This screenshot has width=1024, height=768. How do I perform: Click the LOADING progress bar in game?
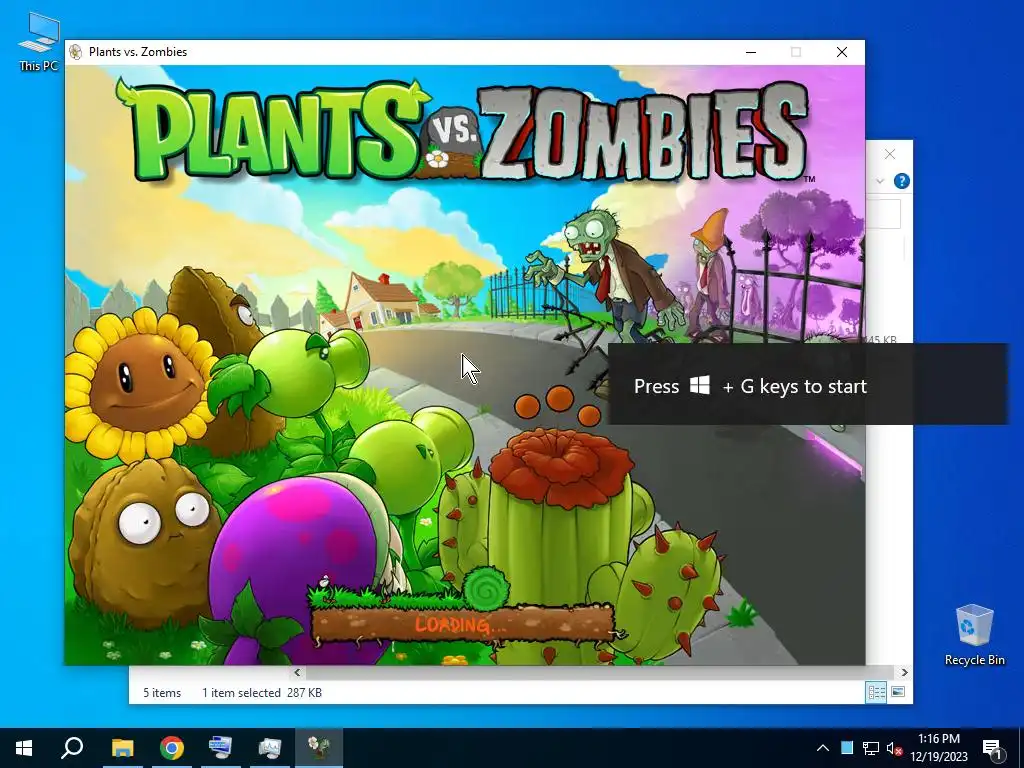462,623
